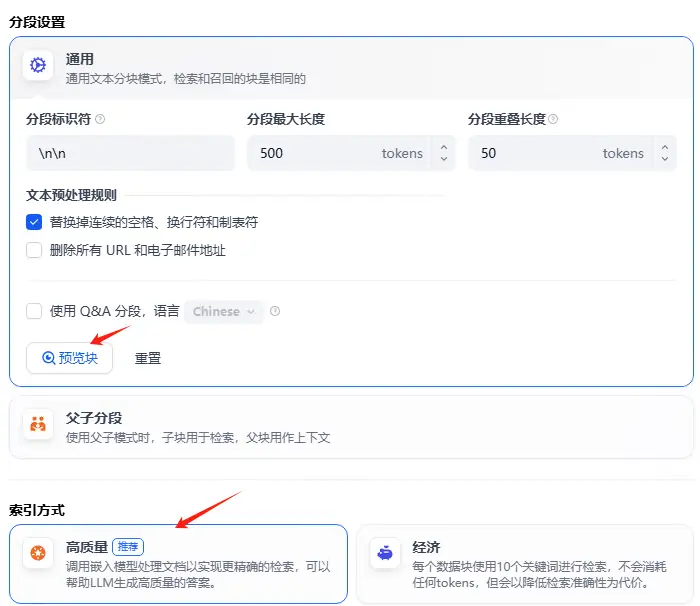The height and width of the screenshot is (606, 700).
Task: Click the General mode gear icon
Action: click(x=38, y=65)
